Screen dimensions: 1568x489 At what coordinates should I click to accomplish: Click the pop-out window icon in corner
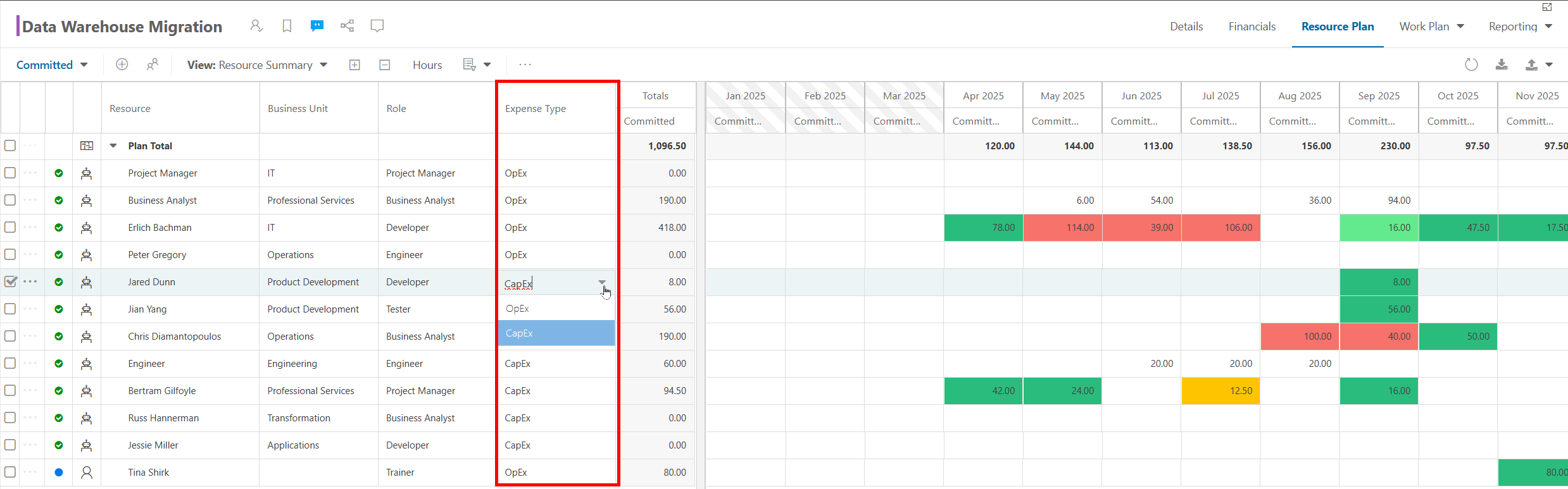pos(1547,7)
